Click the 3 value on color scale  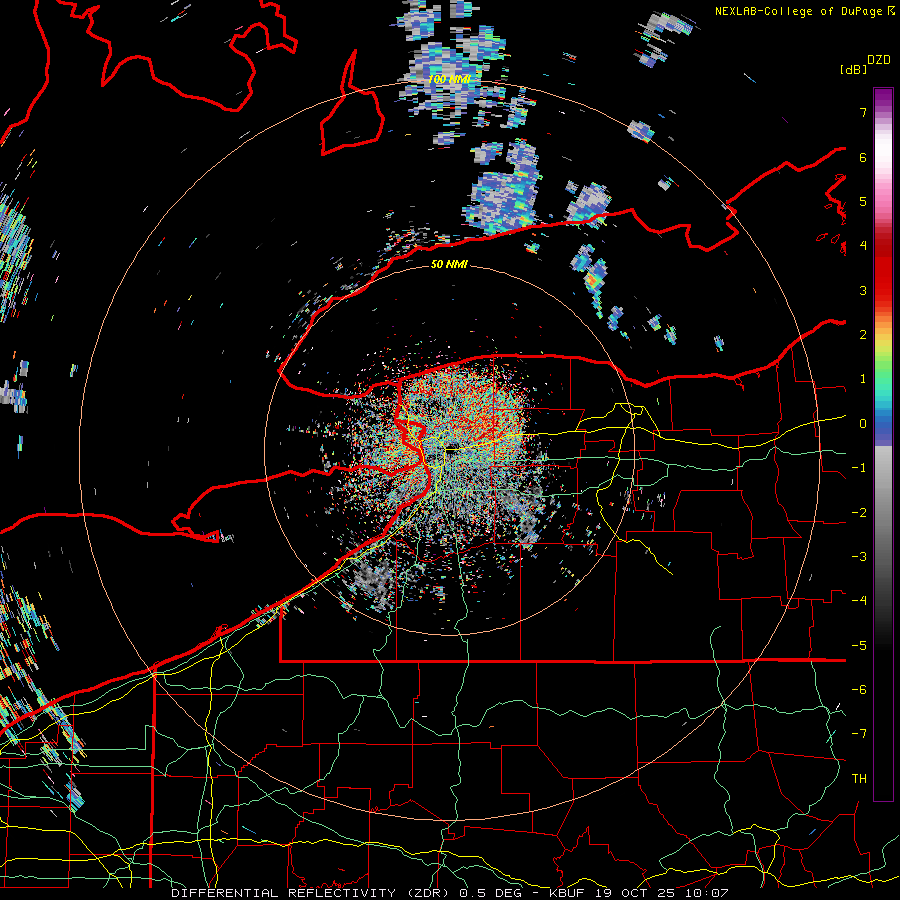coord(863,290)
